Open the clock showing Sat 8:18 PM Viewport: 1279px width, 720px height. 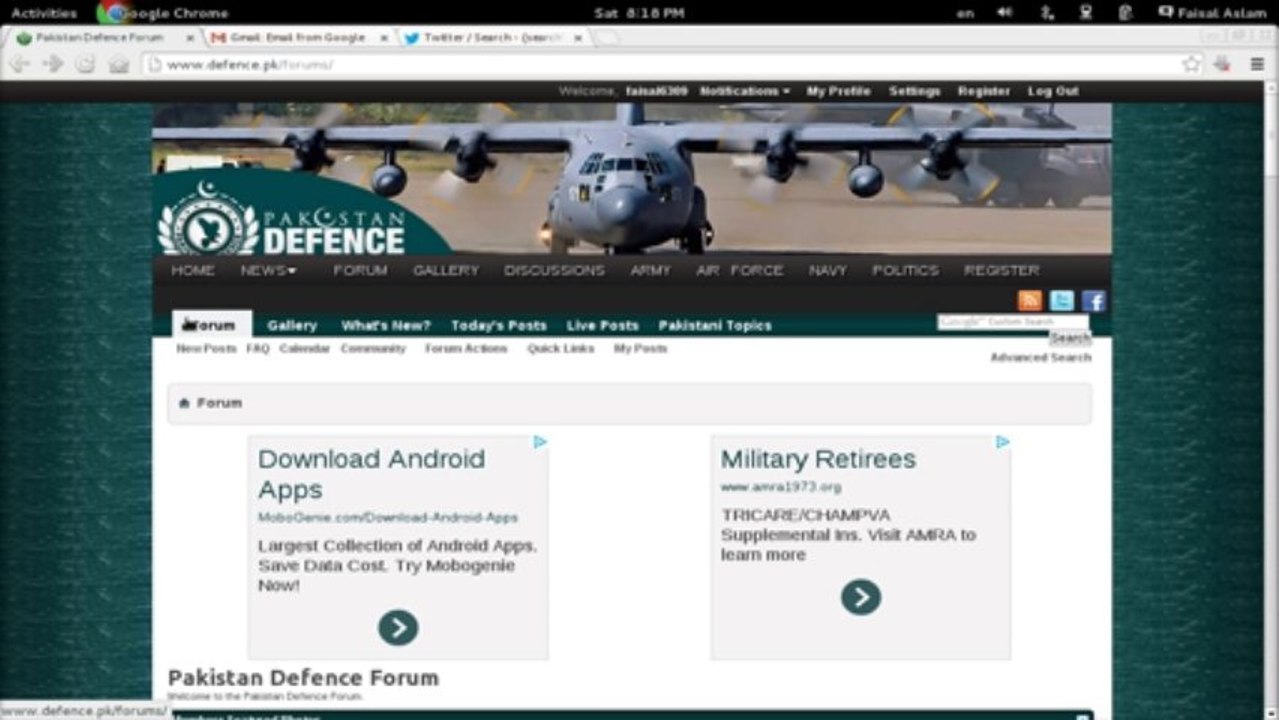coord(639,13)
